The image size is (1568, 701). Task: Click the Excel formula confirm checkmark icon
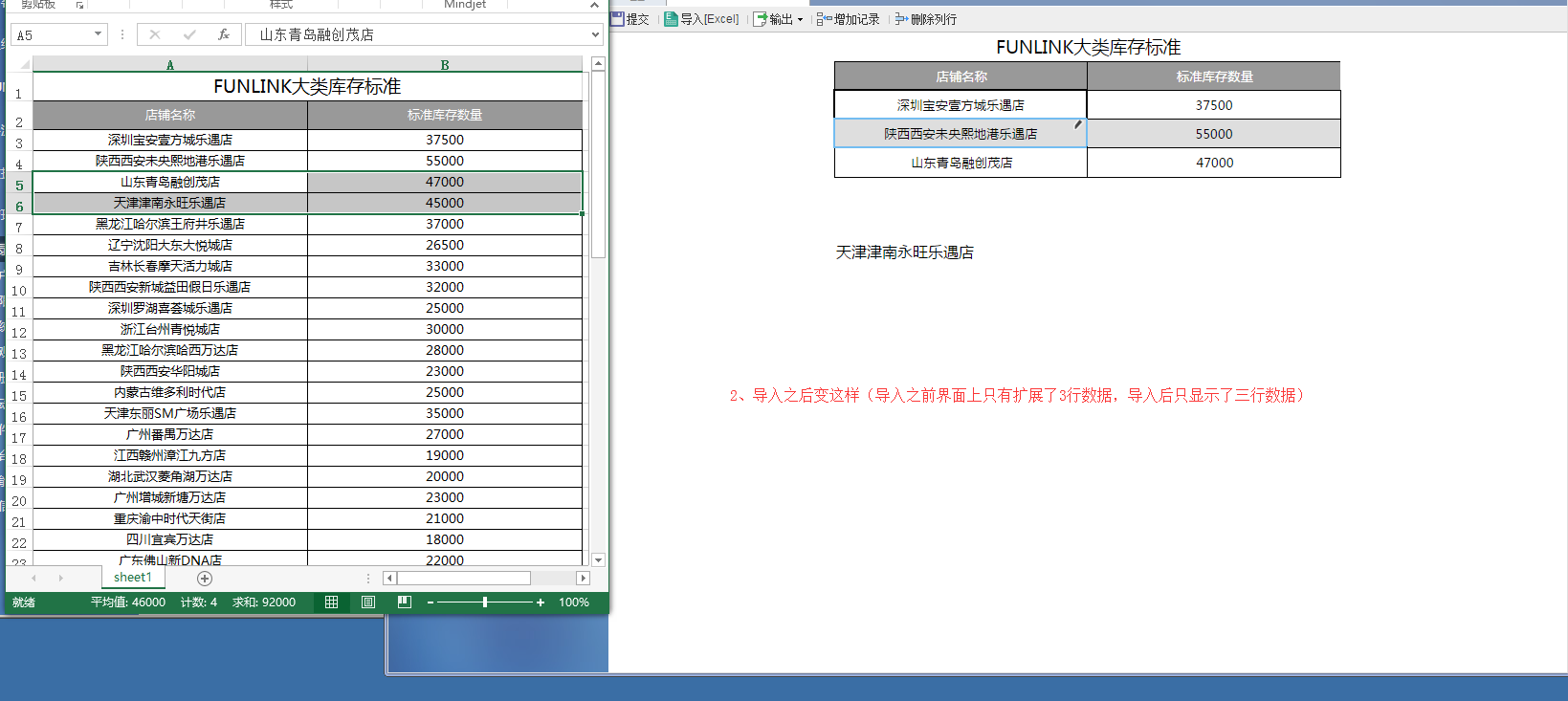tap(189, 34)
